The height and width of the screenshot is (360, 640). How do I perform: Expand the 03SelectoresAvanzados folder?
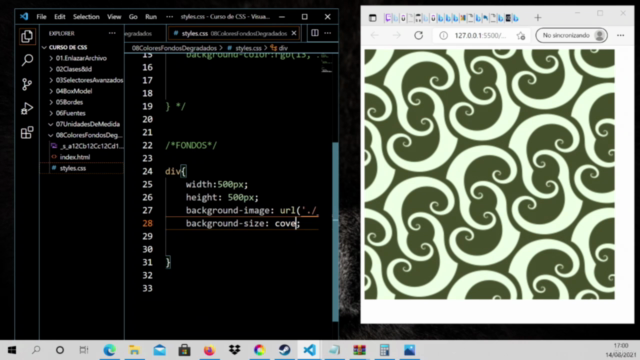pyautogui.click(x=89, y=80)
